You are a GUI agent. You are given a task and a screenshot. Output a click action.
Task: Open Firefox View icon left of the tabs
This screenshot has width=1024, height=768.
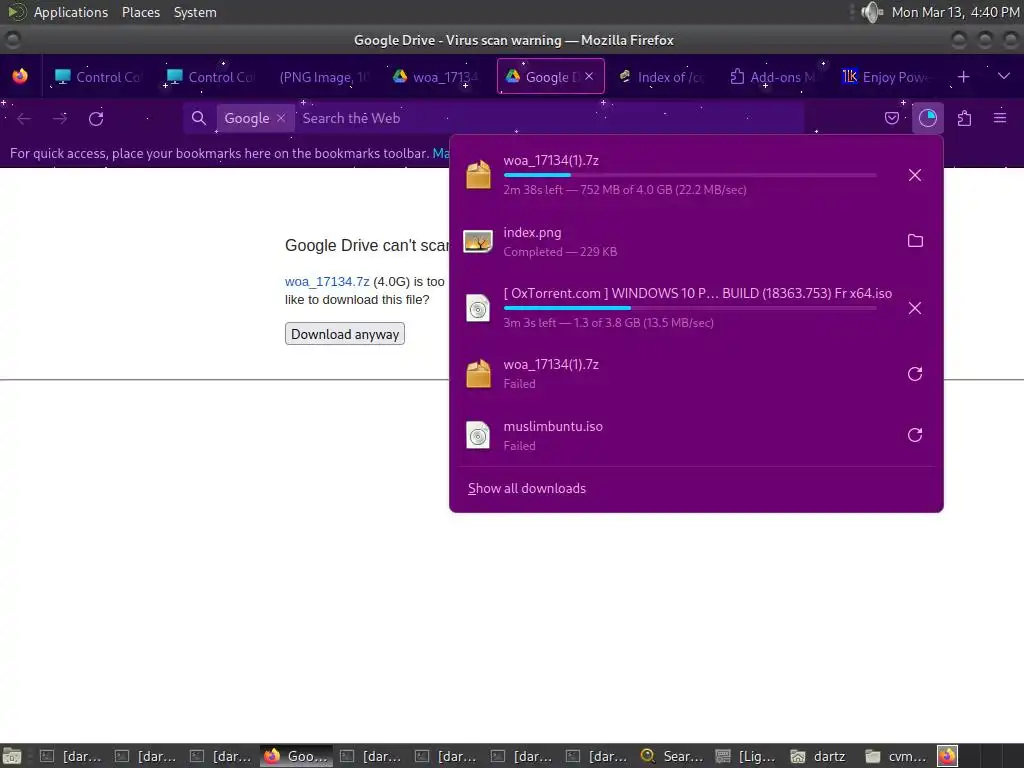click(20, 76)
